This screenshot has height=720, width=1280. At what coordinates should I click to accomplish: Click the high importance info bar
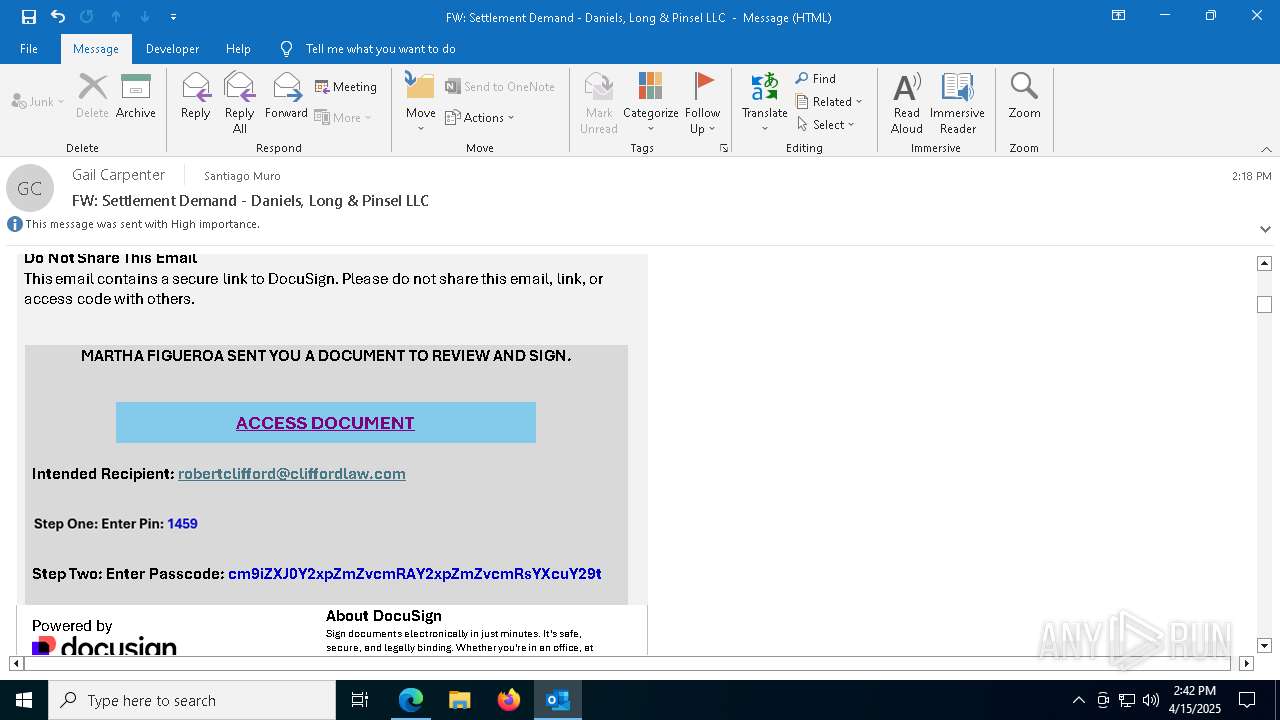[x=134, y=224]
